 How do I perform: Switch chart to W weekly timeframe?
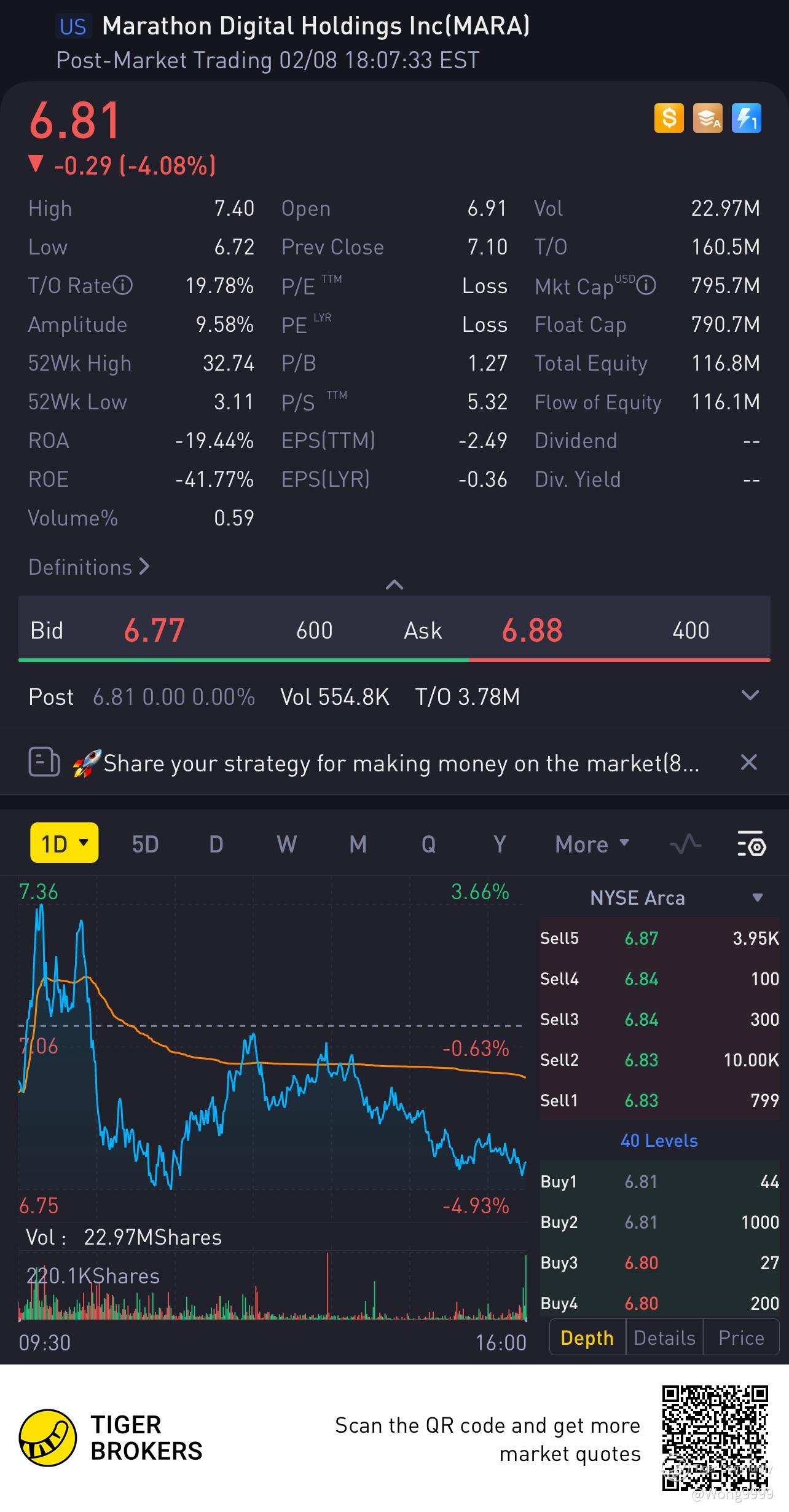287,844
